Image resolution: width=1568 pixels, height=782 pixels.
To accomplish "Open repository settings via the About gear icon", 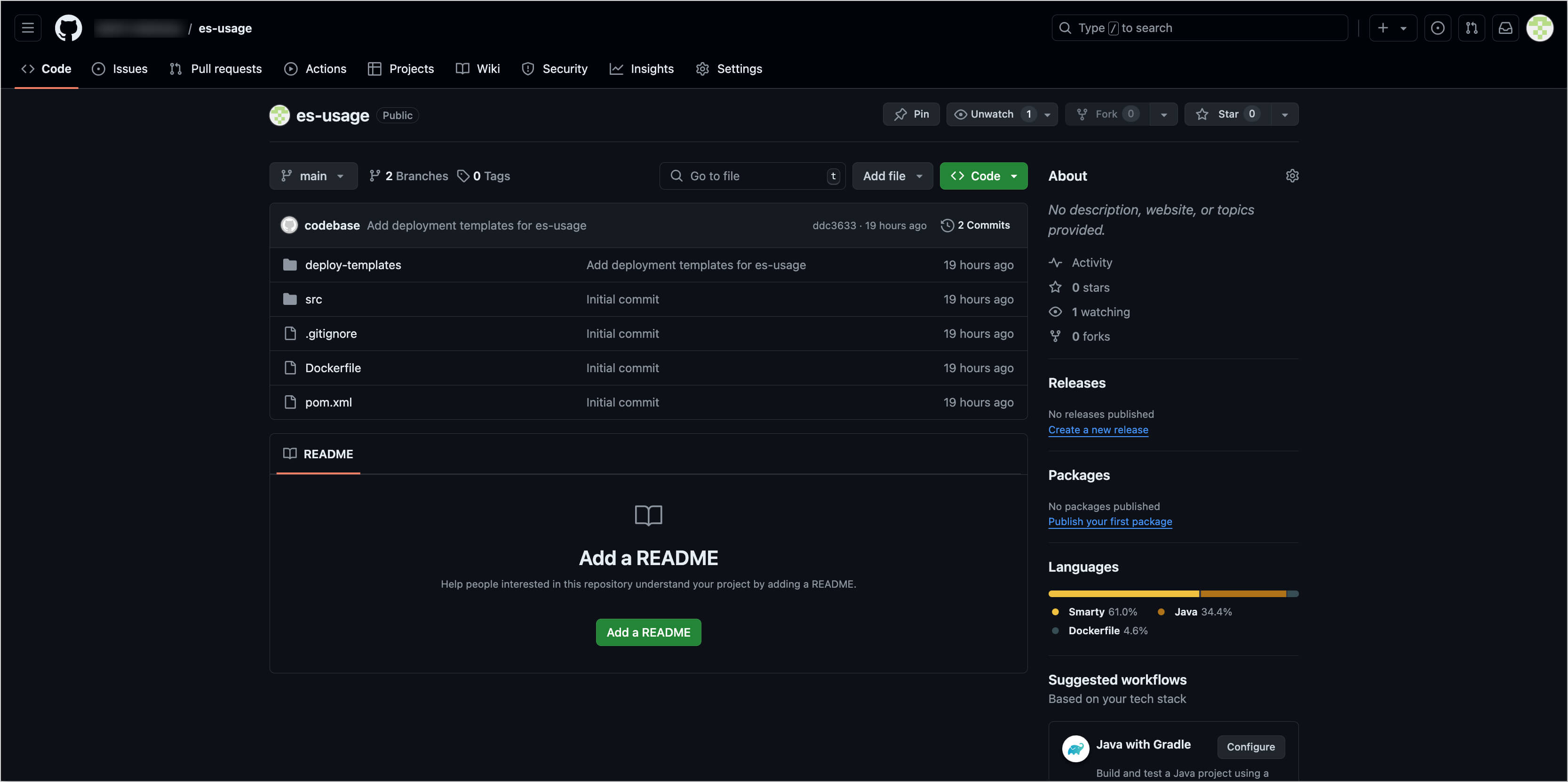I will pyautogui.click(x=1292, y=176).
